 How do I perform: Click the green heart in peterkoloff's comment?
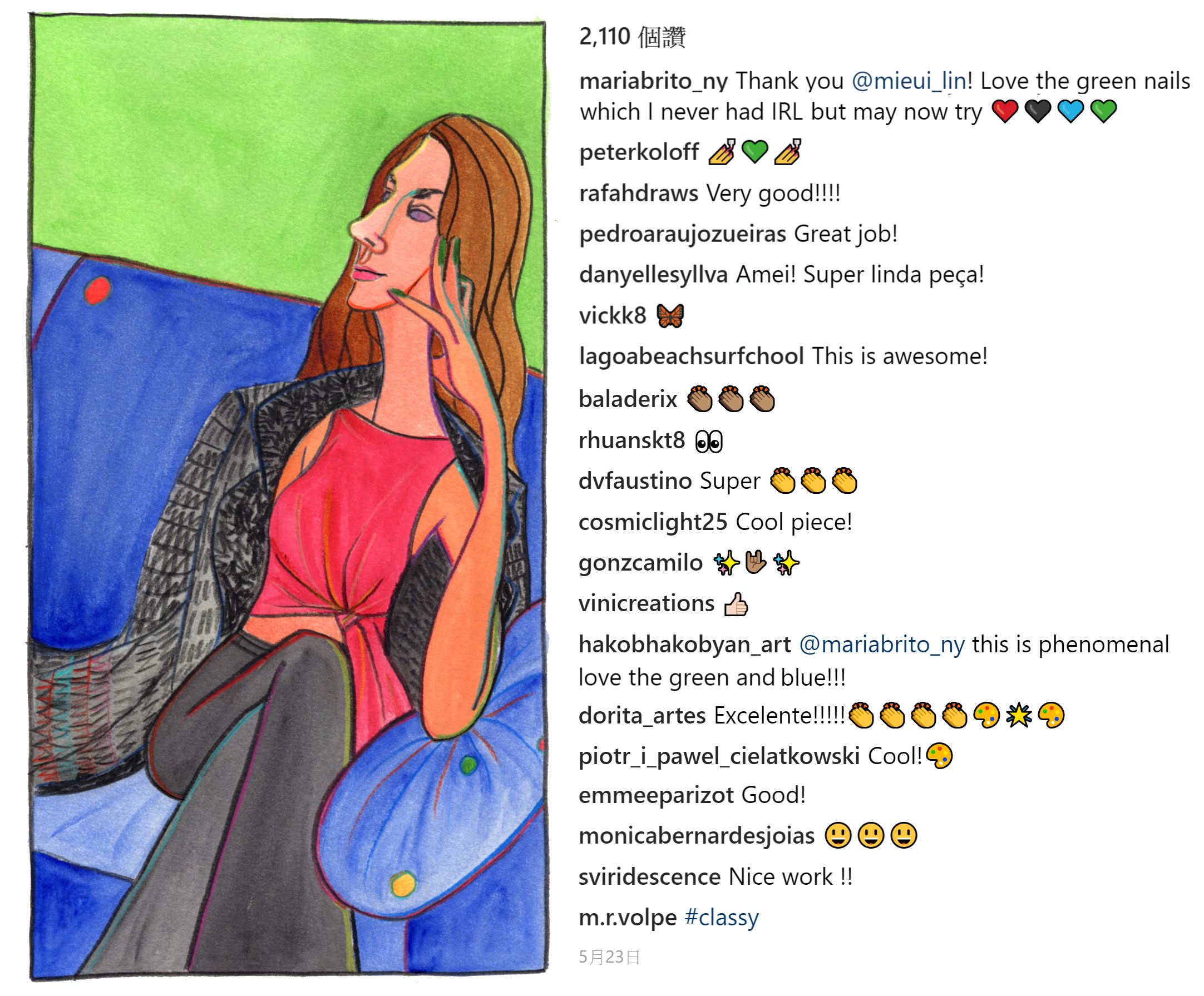click(x=754, y=152)
